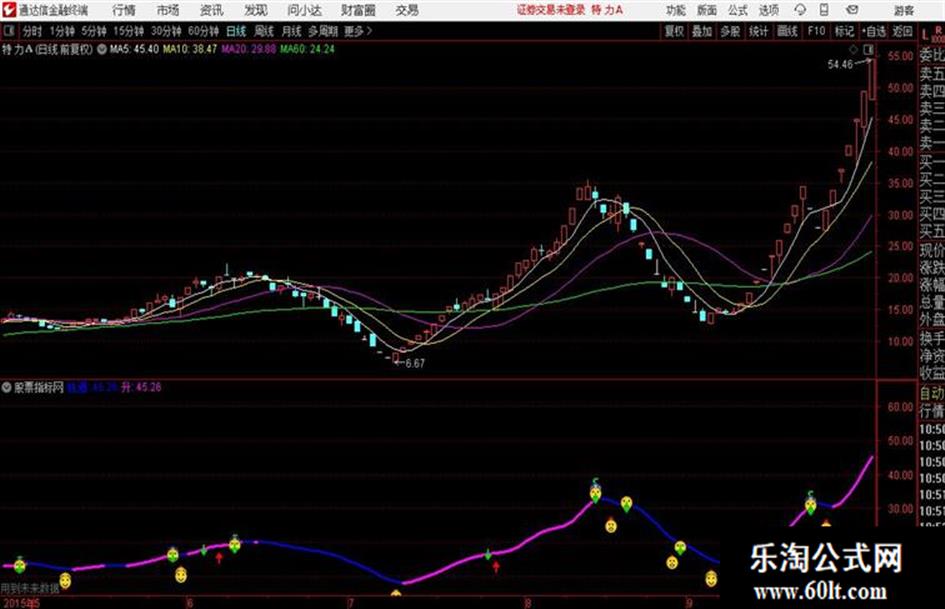
Task: Open the 多周期 multi-period view
Action: coord(324,31)
